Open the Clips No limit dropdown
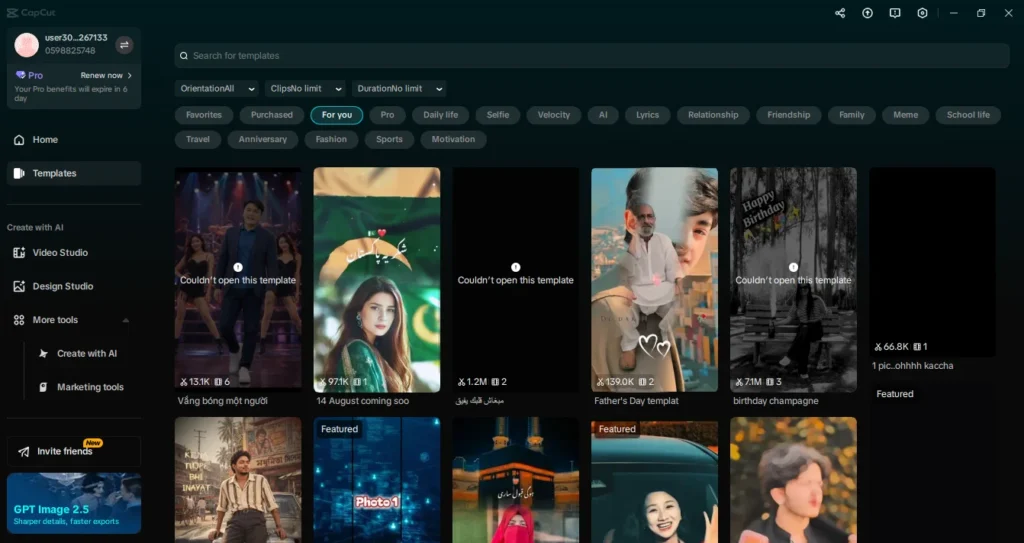Viewport: 1024px width, 543px height. [x=305, y=89]
